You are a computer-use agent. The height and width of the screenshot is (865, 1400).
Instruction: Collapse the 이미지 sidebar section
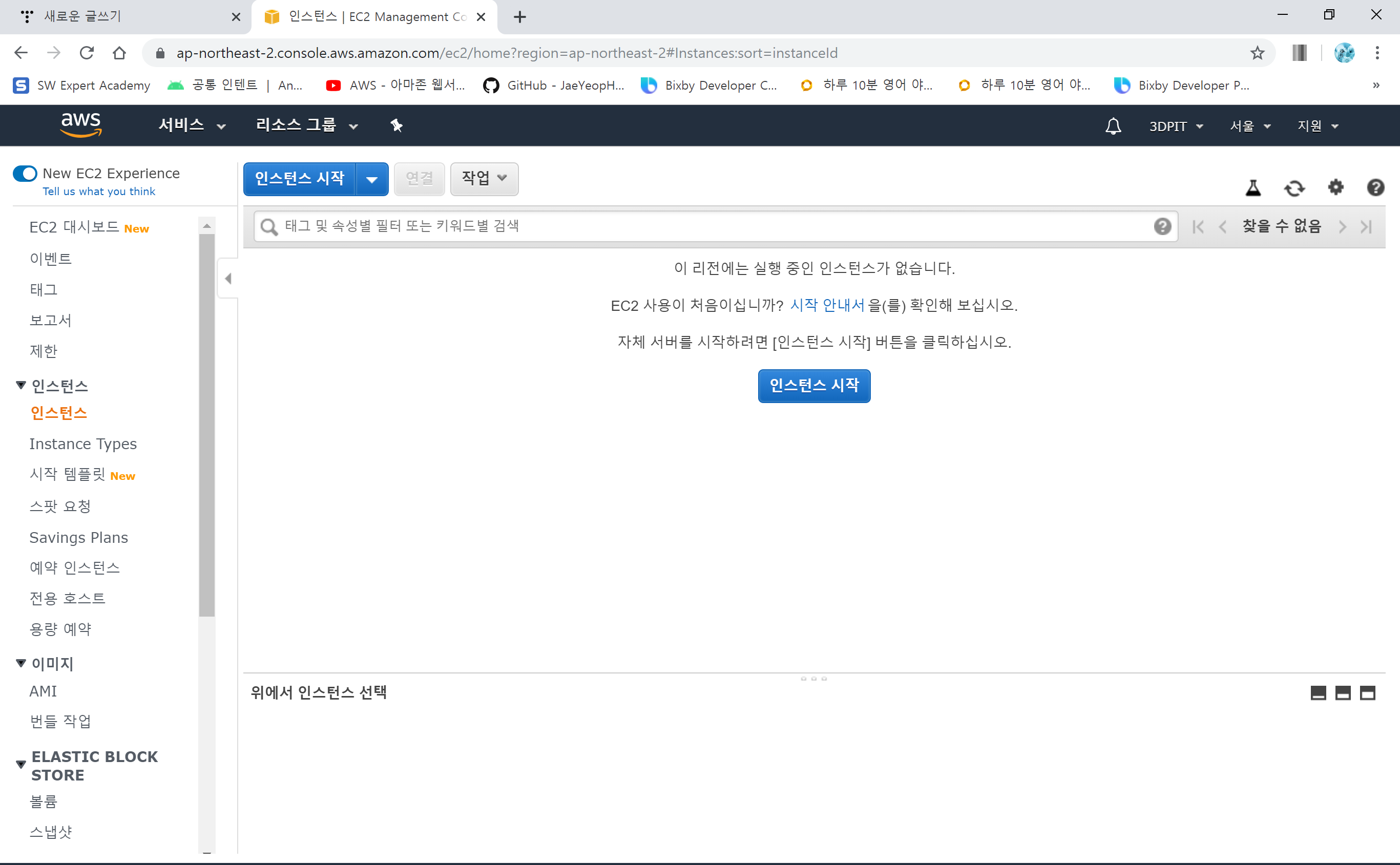[21, 663]
